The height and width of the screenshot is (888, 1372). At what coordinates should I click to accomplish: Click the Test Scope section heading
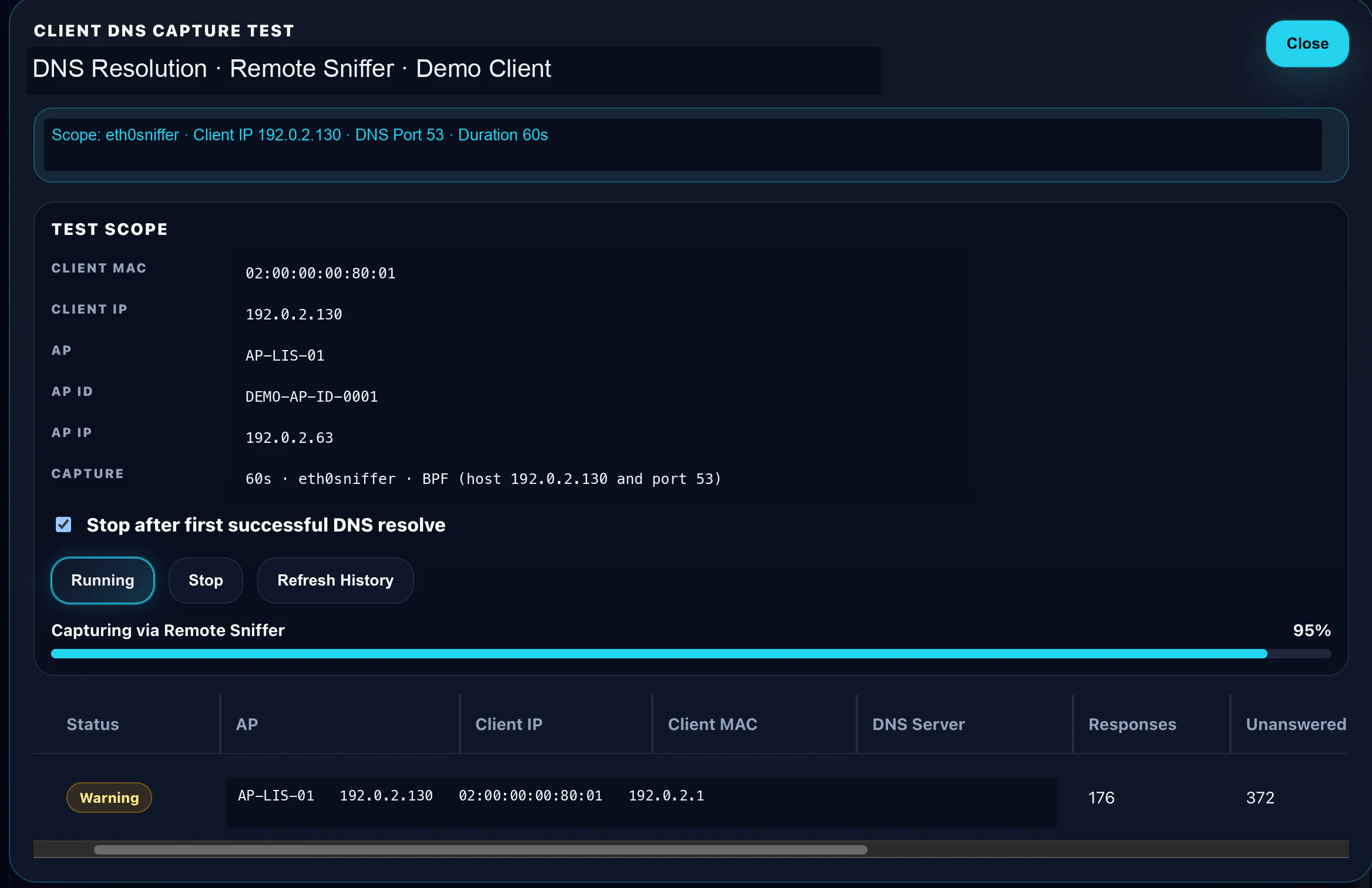[x=109, y=229]
